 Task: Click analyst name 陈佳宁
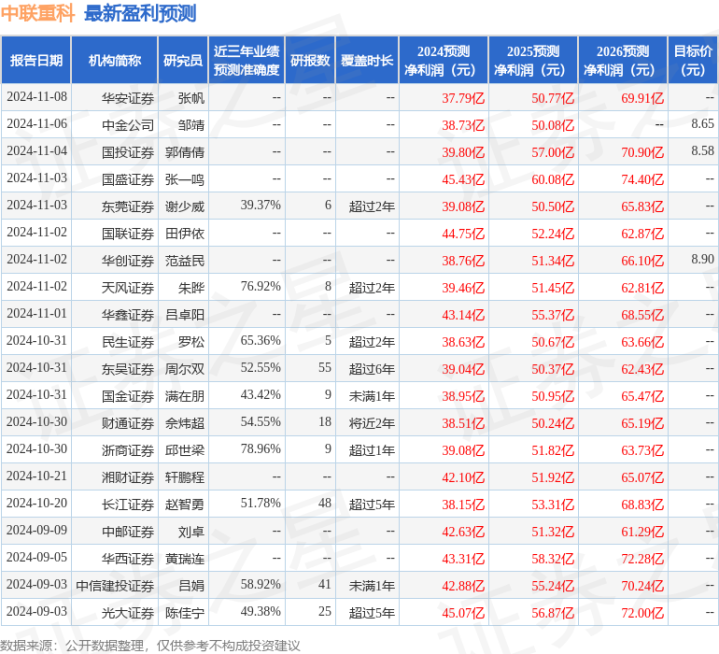[185, 612]
